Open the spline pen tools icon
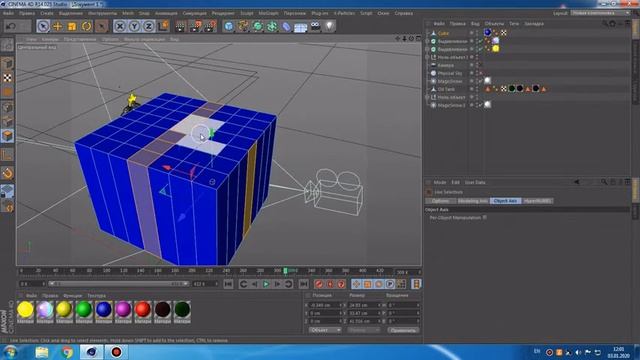 click(243, 27)
